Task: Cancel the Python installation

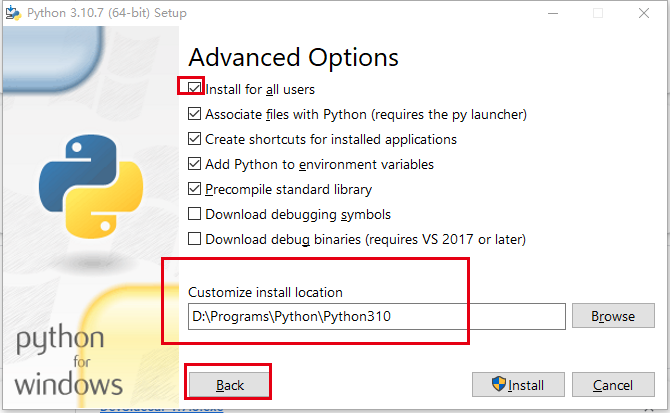Action: (x=613, y=385)
